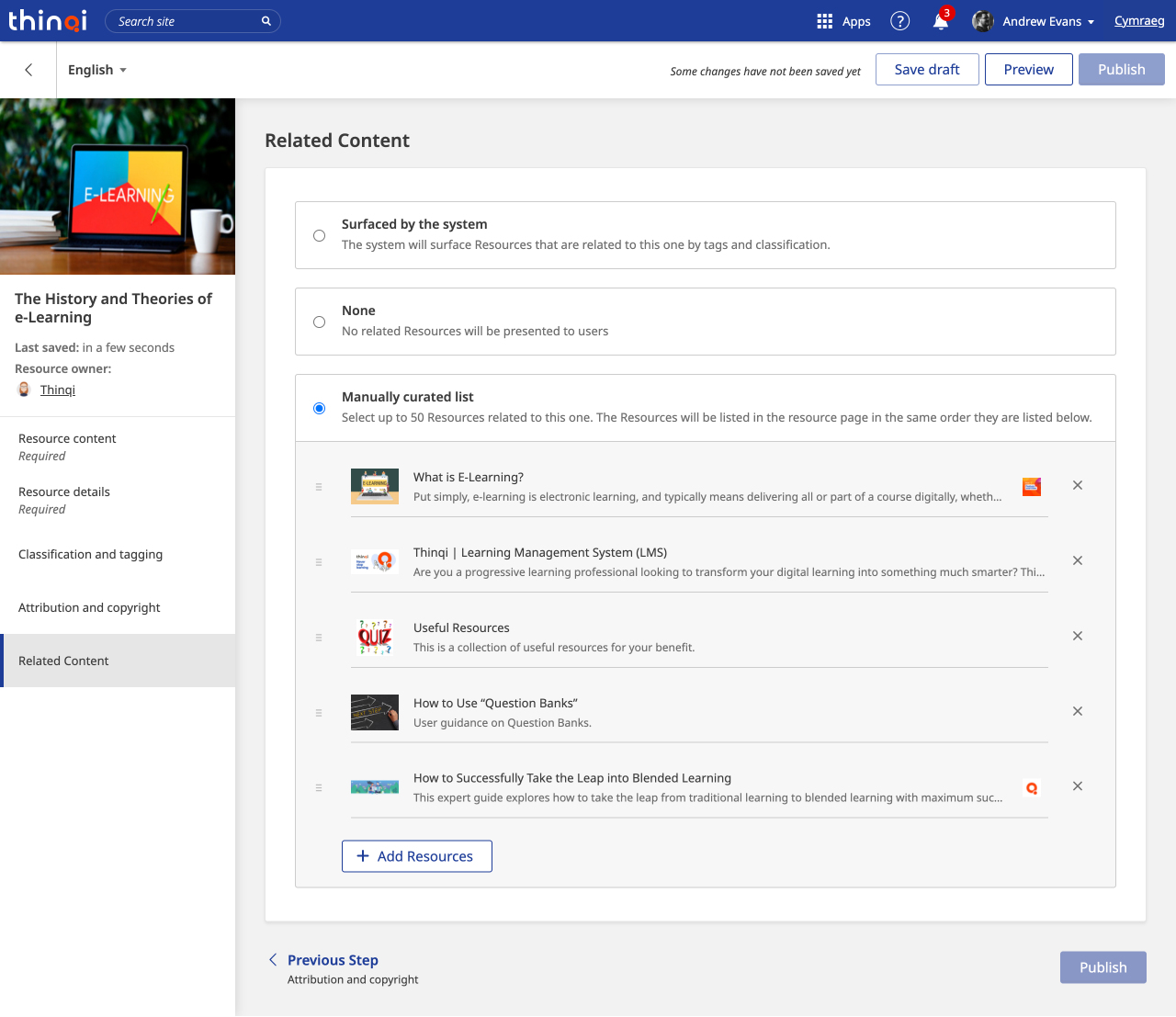Image resolution: width=1176 pixels, height=1017 pixels.
Task: Select Manually curated list option
Action: [x=319, y=409]
